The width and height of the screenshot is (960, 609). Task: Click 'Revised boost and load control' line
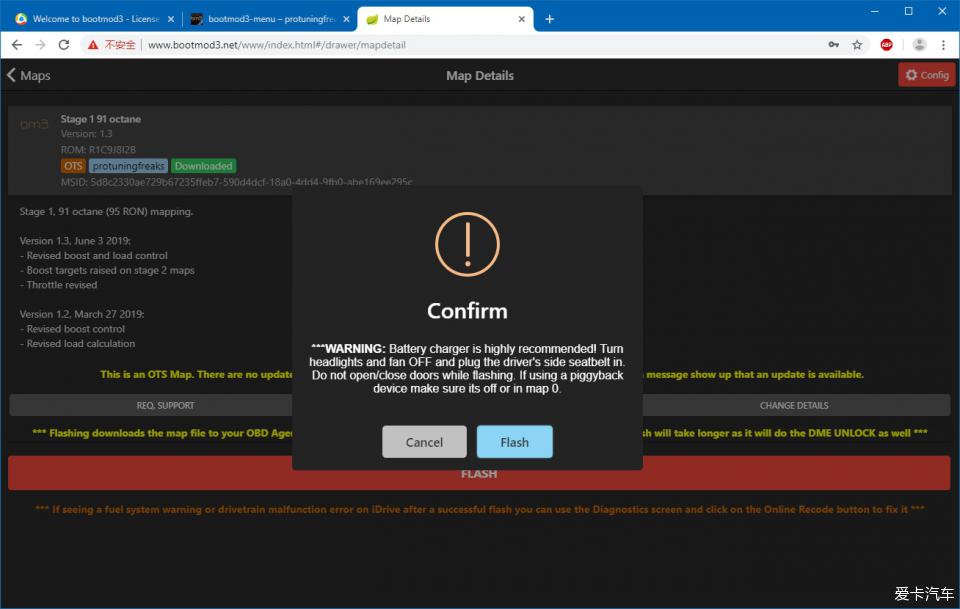tap(94, 255)
